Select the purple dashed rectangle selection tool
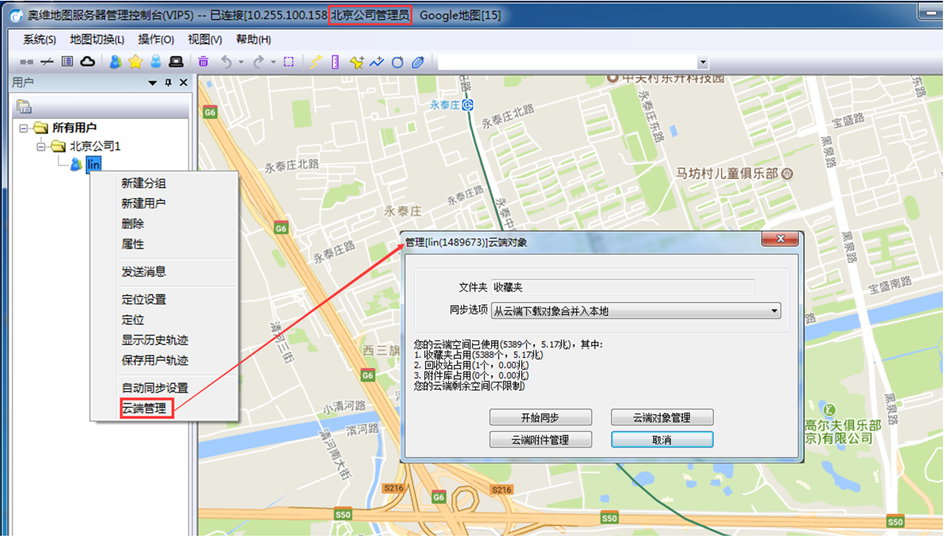The image size is (945, 540). [x=289, y=61]
